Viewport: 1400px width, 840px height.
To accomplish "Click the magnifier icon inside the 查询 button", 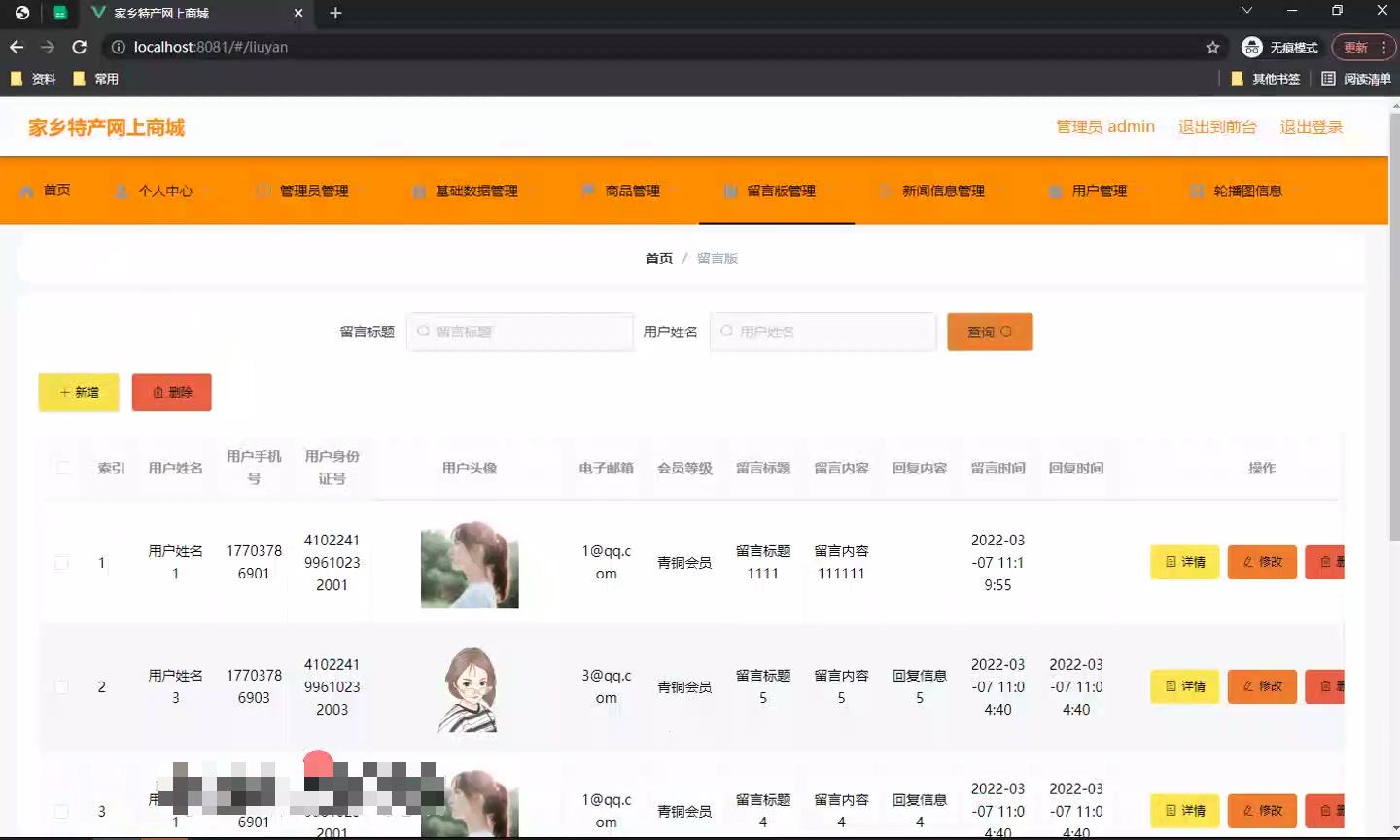I will coord(1004,332).
